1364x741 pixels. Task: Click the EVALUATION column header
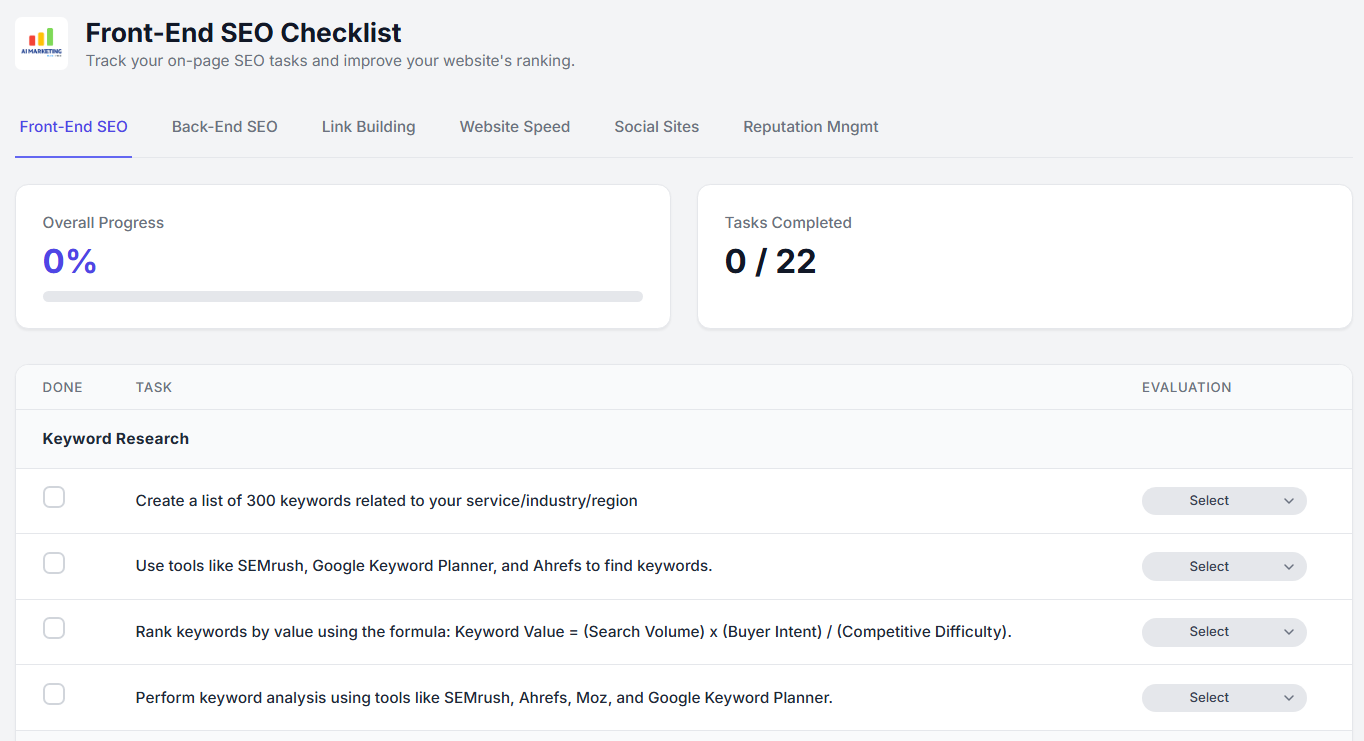tap(1186, 387)
